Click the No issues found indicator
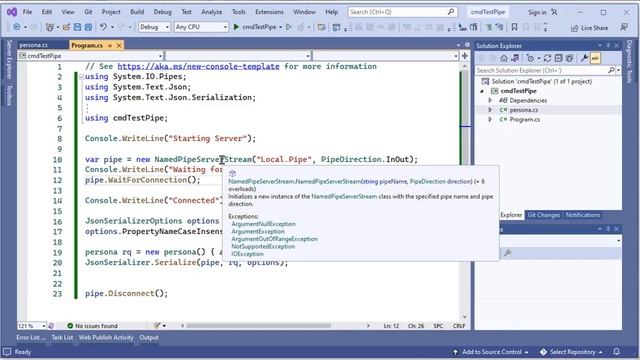 tap(92, 326)
